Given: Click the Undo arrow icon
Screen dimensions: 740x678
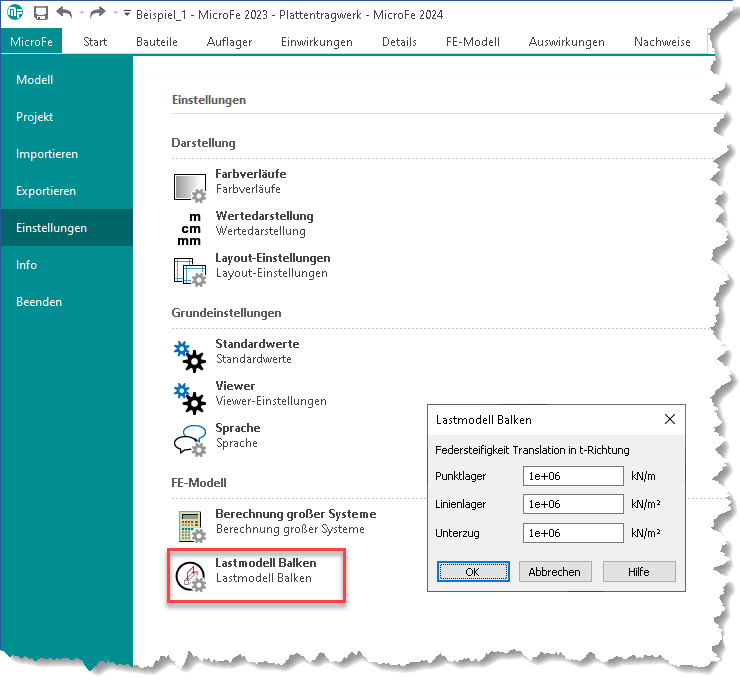Looking at the screenshot, I should [x=64, y=13].
